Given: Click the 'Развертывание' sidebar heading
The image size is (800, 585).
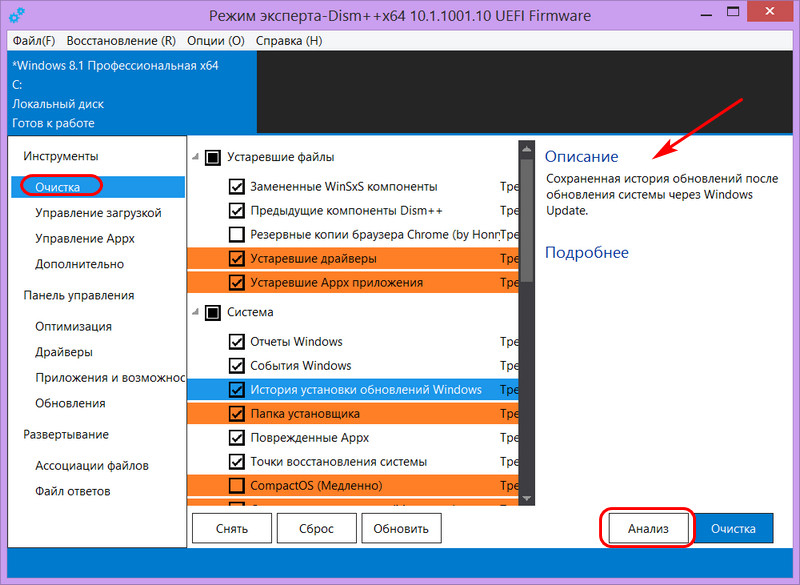Looking at the screenshot, I should click(66, 435).
